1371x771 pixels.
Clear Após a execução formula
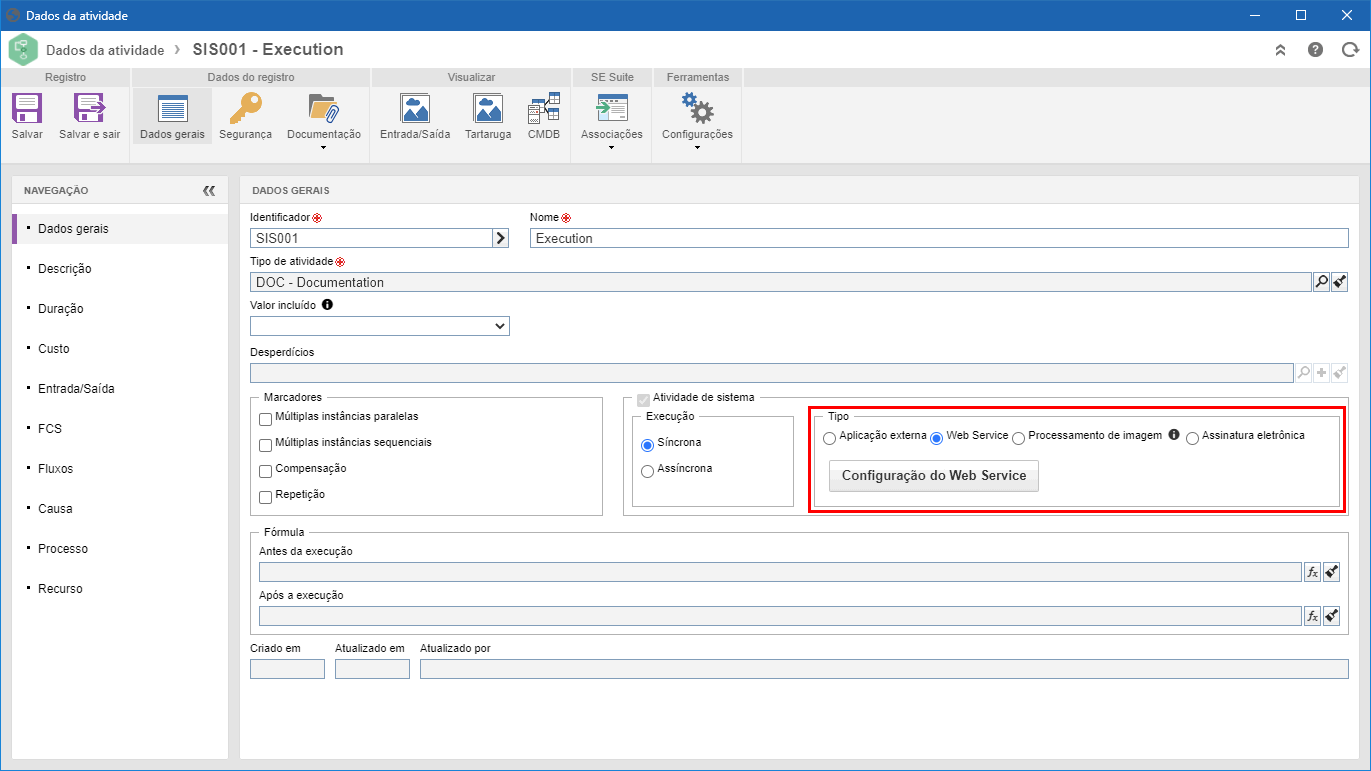coord(1331,616)
